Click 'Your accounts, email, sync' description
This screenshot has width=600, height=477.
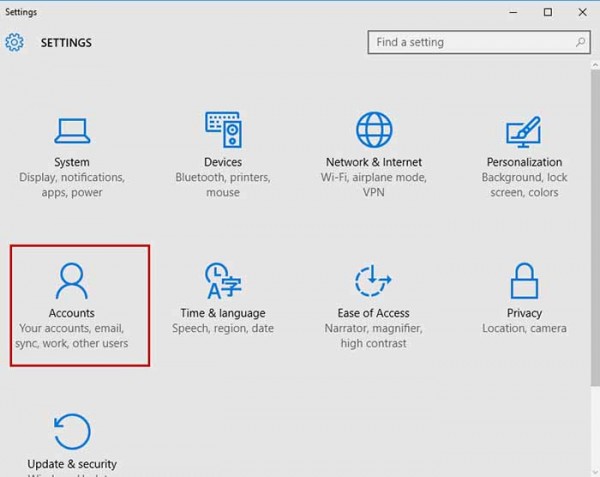pyautogui.click(x=72, y=336)
